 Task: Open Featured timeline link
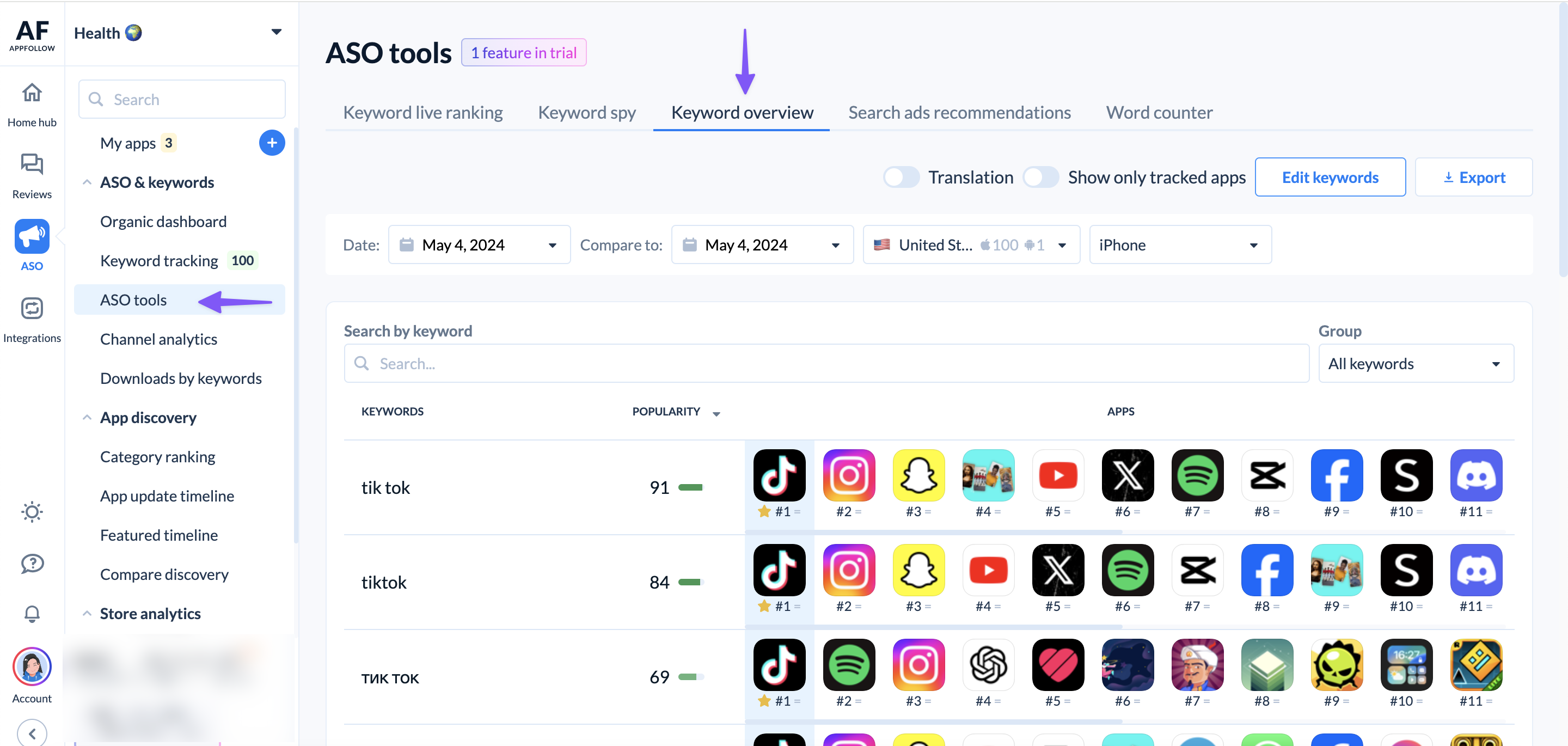coord(159,535)
